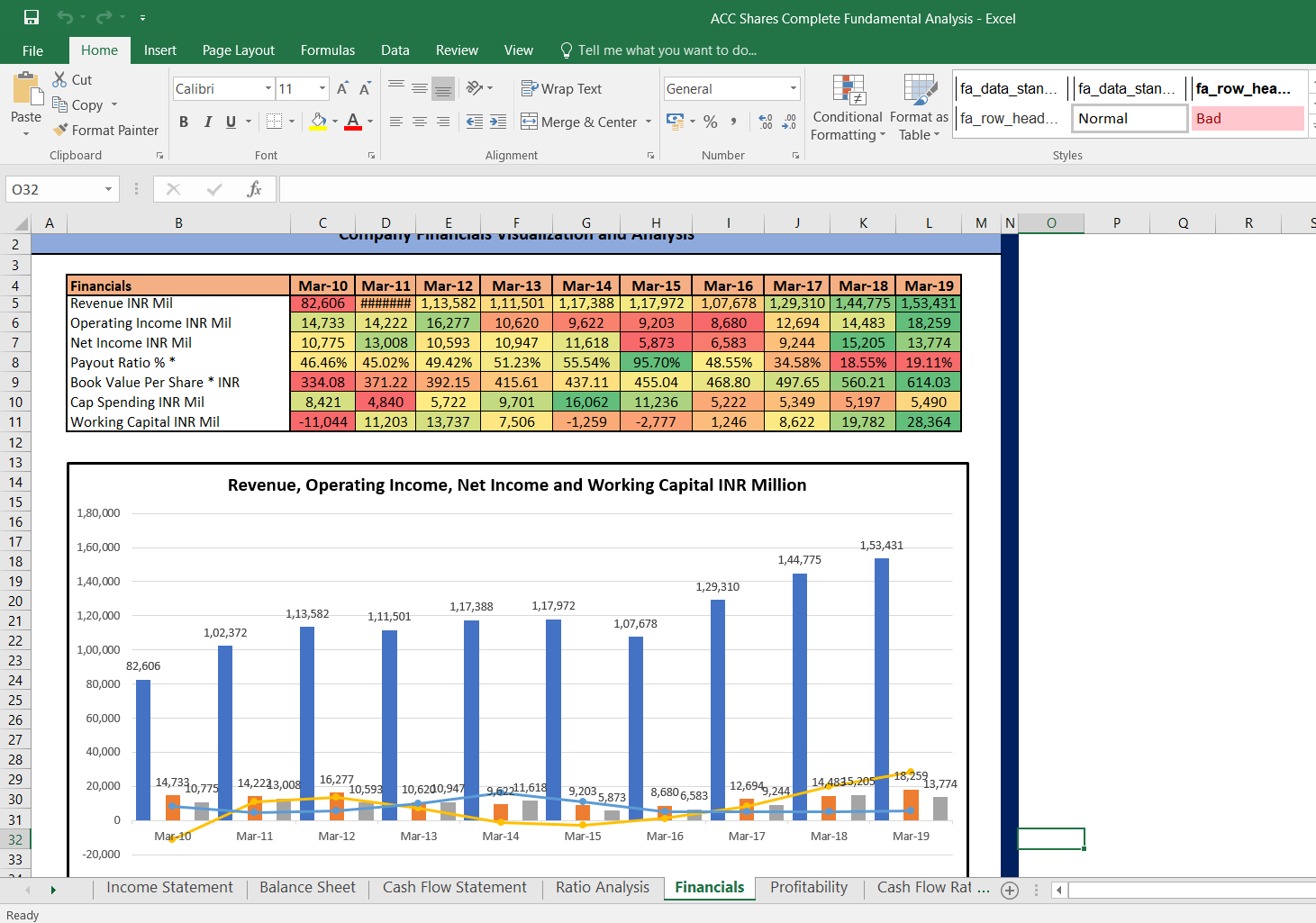
Task: Click the Copy button
Action: point(77,104)
